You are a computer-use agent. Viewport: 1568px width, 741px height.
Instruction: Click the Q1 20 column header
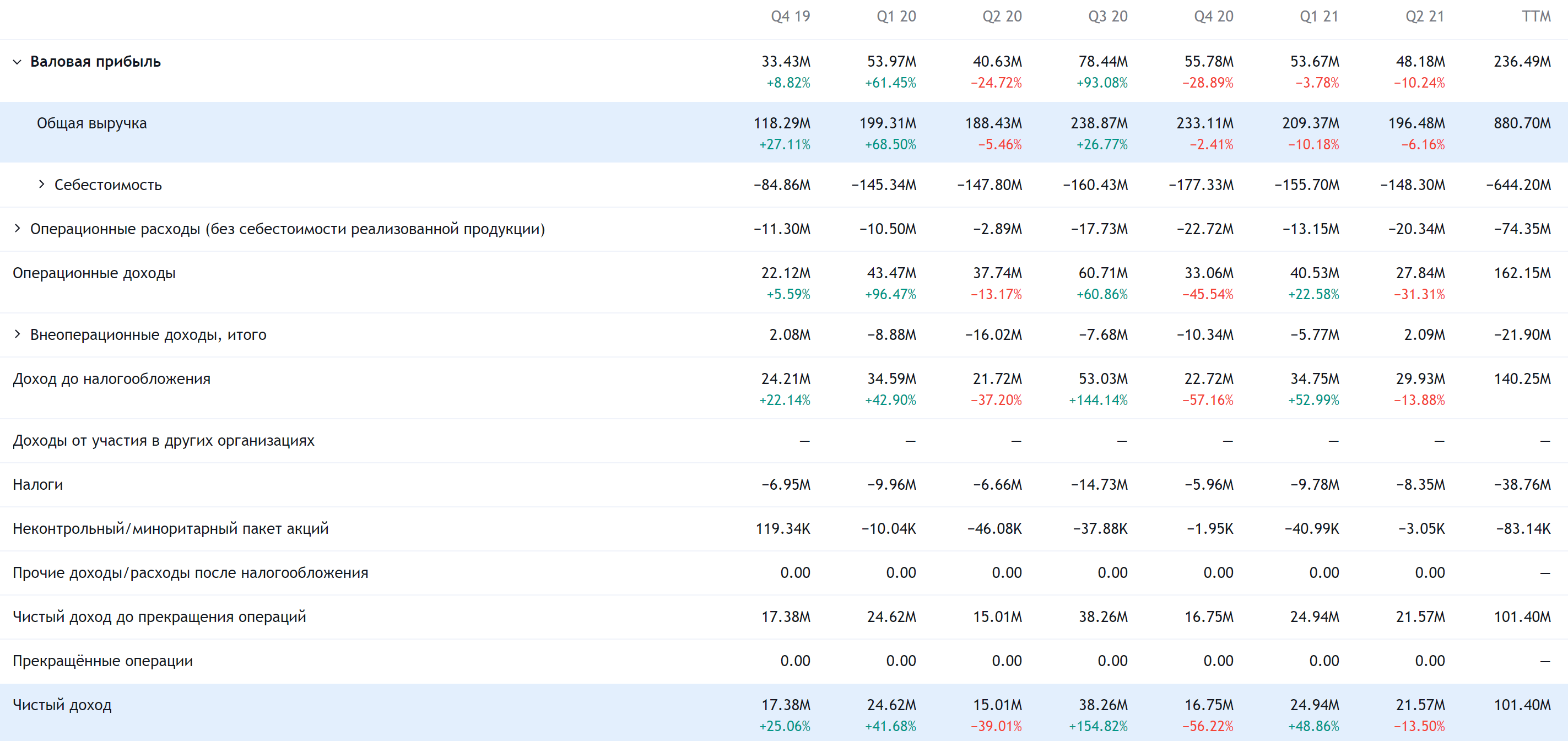(x=896, y=17)
